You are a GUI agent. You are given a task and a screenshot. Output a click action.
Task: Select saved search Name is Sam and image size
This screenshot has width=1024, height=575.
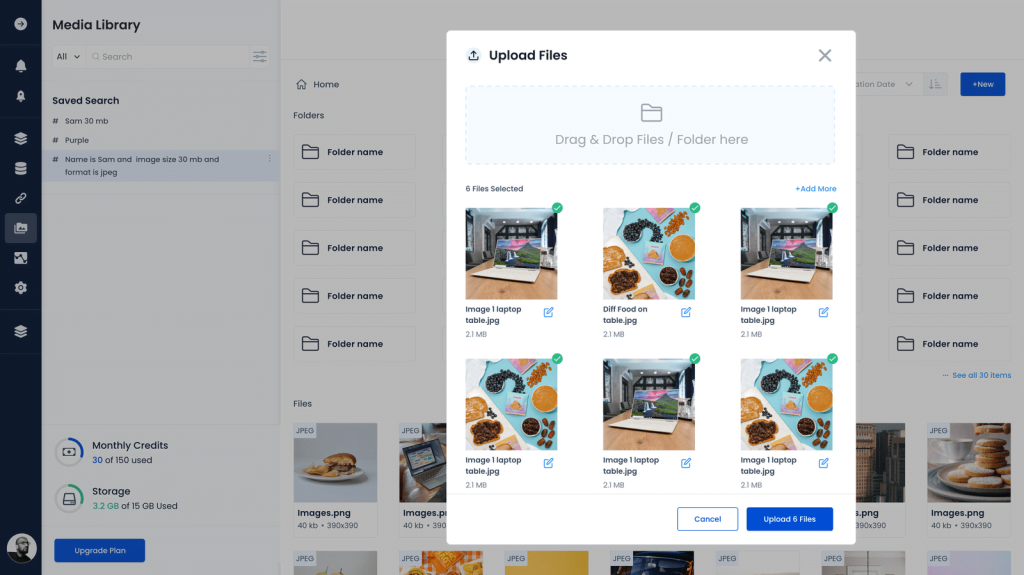click(x=161, y=166)
